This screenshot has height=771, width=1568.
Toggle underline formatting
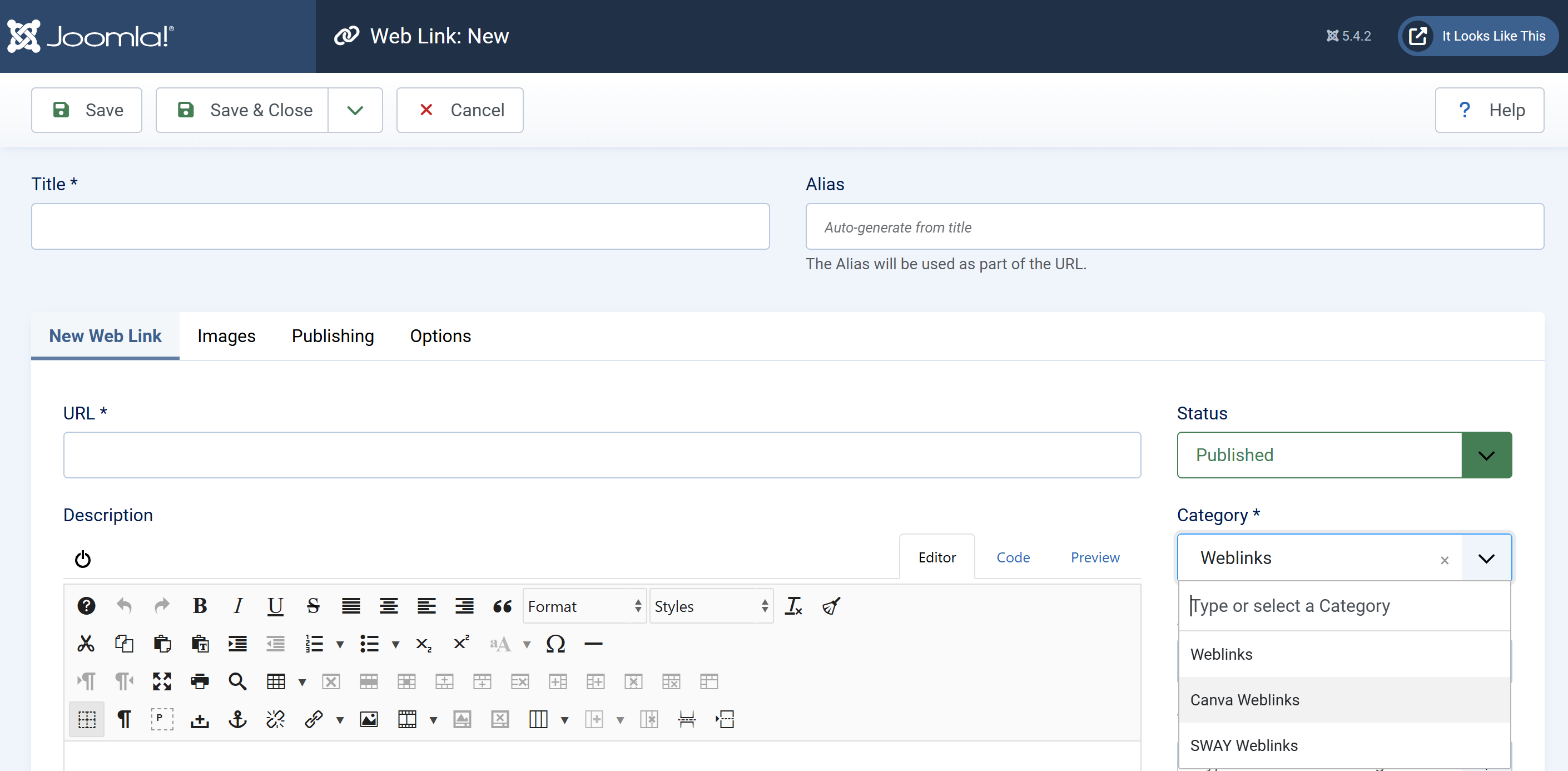pyautogui.click(x=275, y=606)
